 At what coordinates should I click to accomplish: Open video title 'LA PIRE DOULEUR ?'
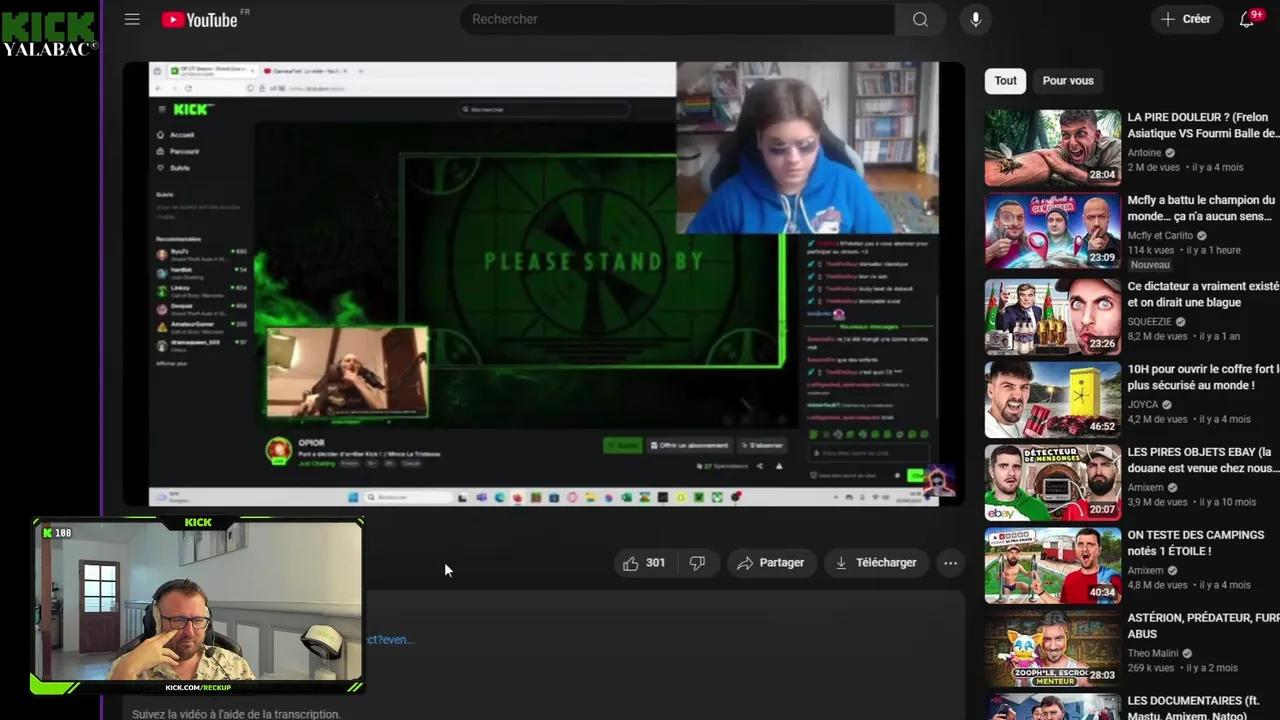click(1203, 125)
